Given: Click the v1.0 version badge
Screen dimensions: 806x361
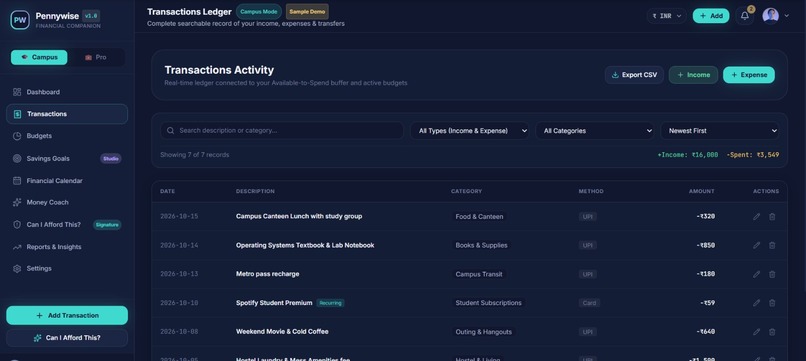Looking at the screenshot, I should [x=91, y=16].
